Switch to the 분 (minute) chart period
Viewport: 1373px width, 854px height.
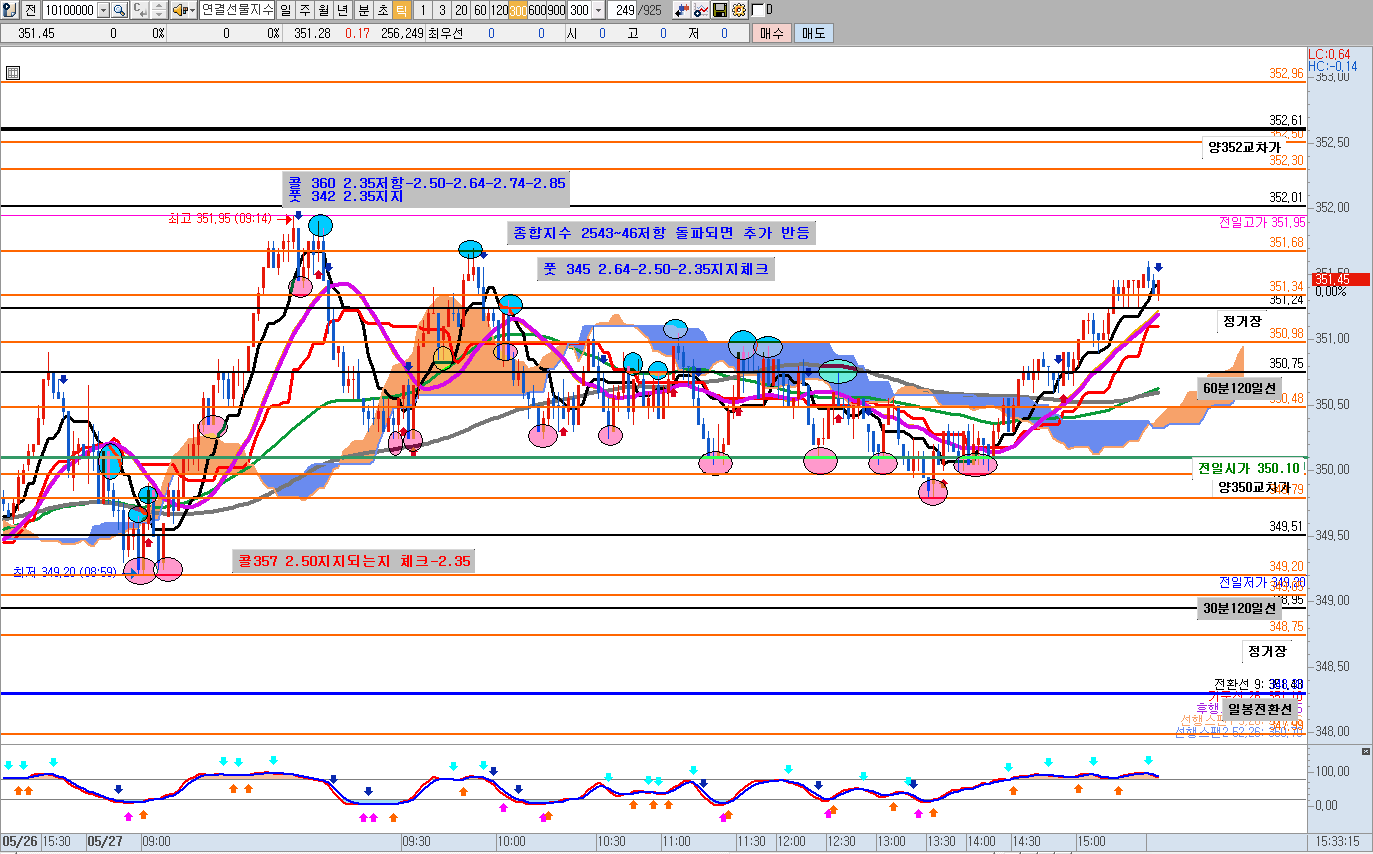pyautogui.click(x=363, y=10)
